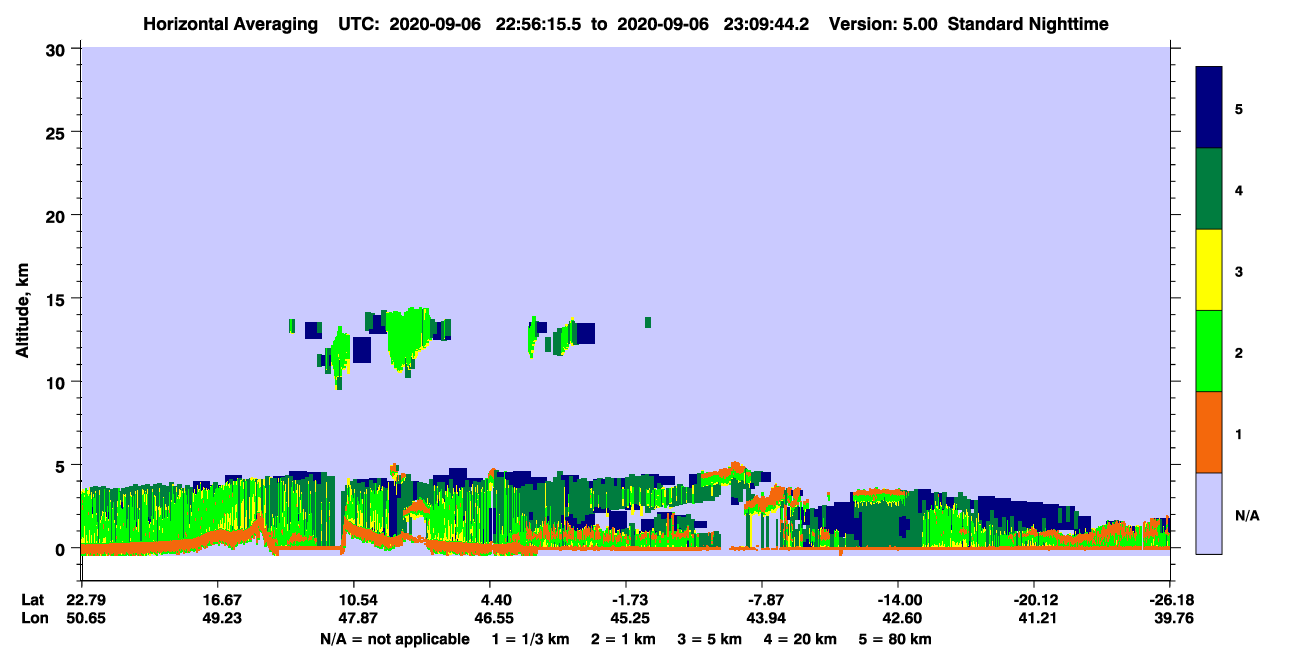Screen dimensions: 1300x667
Task: Click the legend entry '2 = 1 km'
Action: point(623,639)
